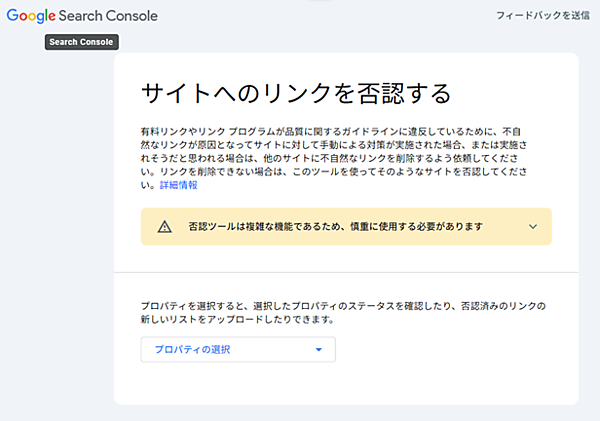Viewport: 600px width, 421px height.
Task: Click the Google Search Console logo
Action: (81, 16)
